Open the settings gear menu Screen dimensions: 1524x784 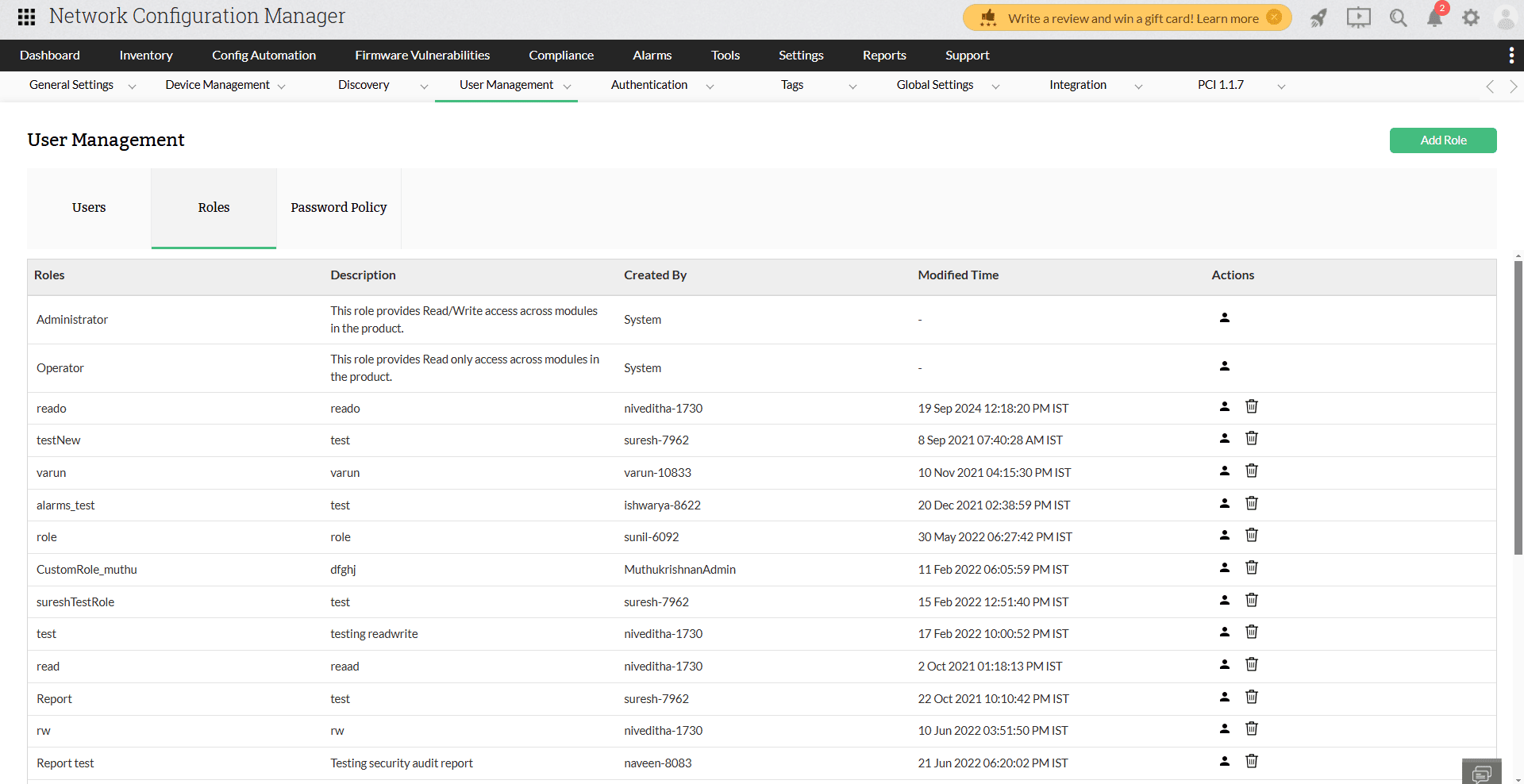(x=1471, y=17)
